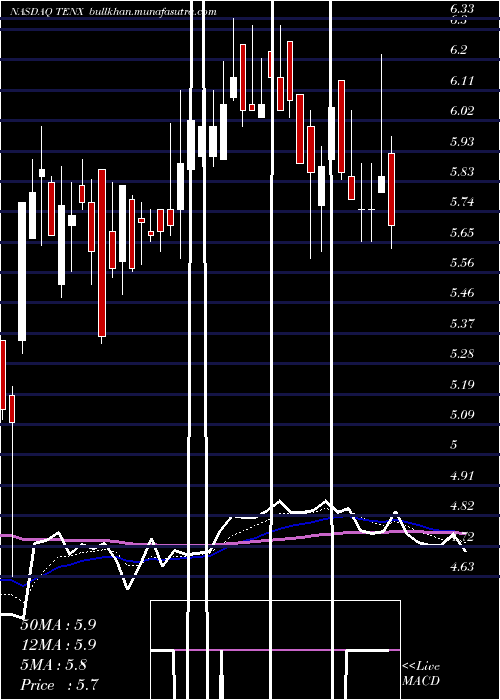The width and height of the screenshot is (500, 700).
Task: Click the 6.11 price axis label
Action: (x=462, y=81)
